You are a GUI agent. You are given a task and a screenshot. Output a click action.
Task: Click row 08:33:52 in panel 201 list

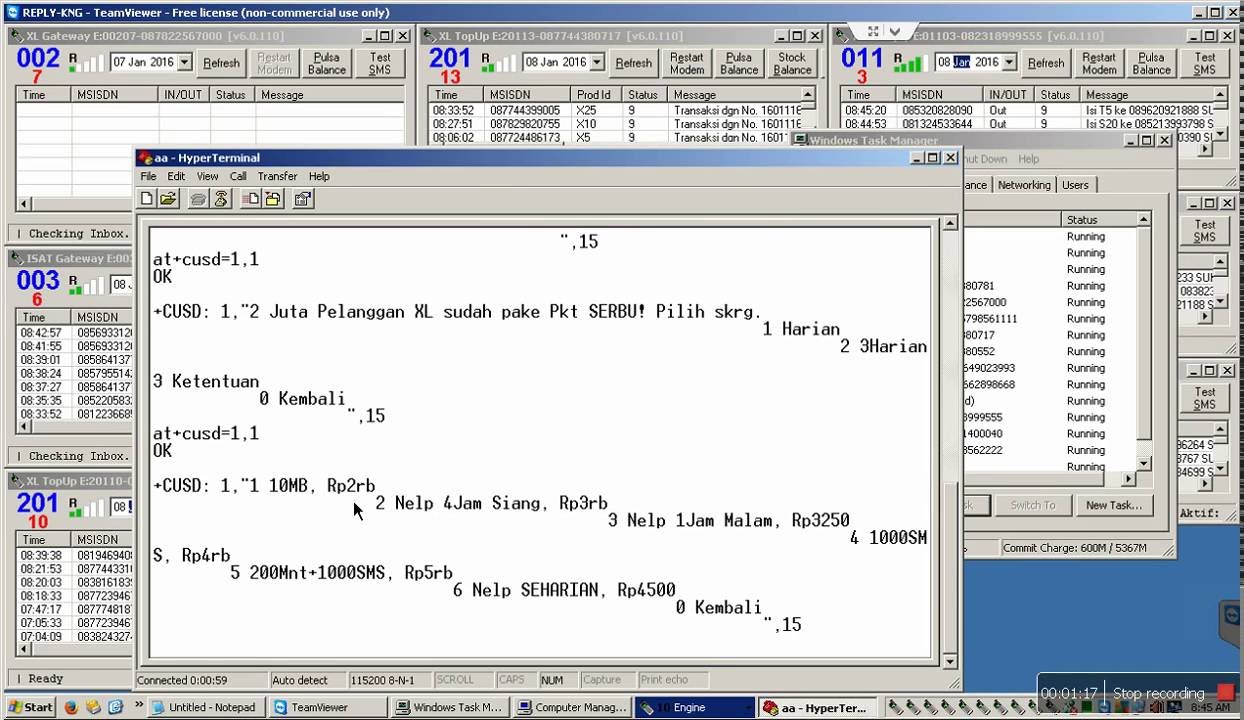click(615, 110)
